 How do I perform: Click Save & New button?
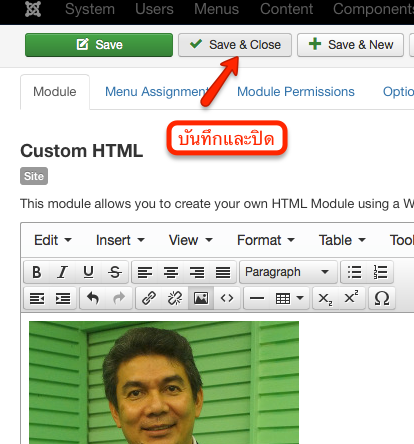click(x=351, y=45)
